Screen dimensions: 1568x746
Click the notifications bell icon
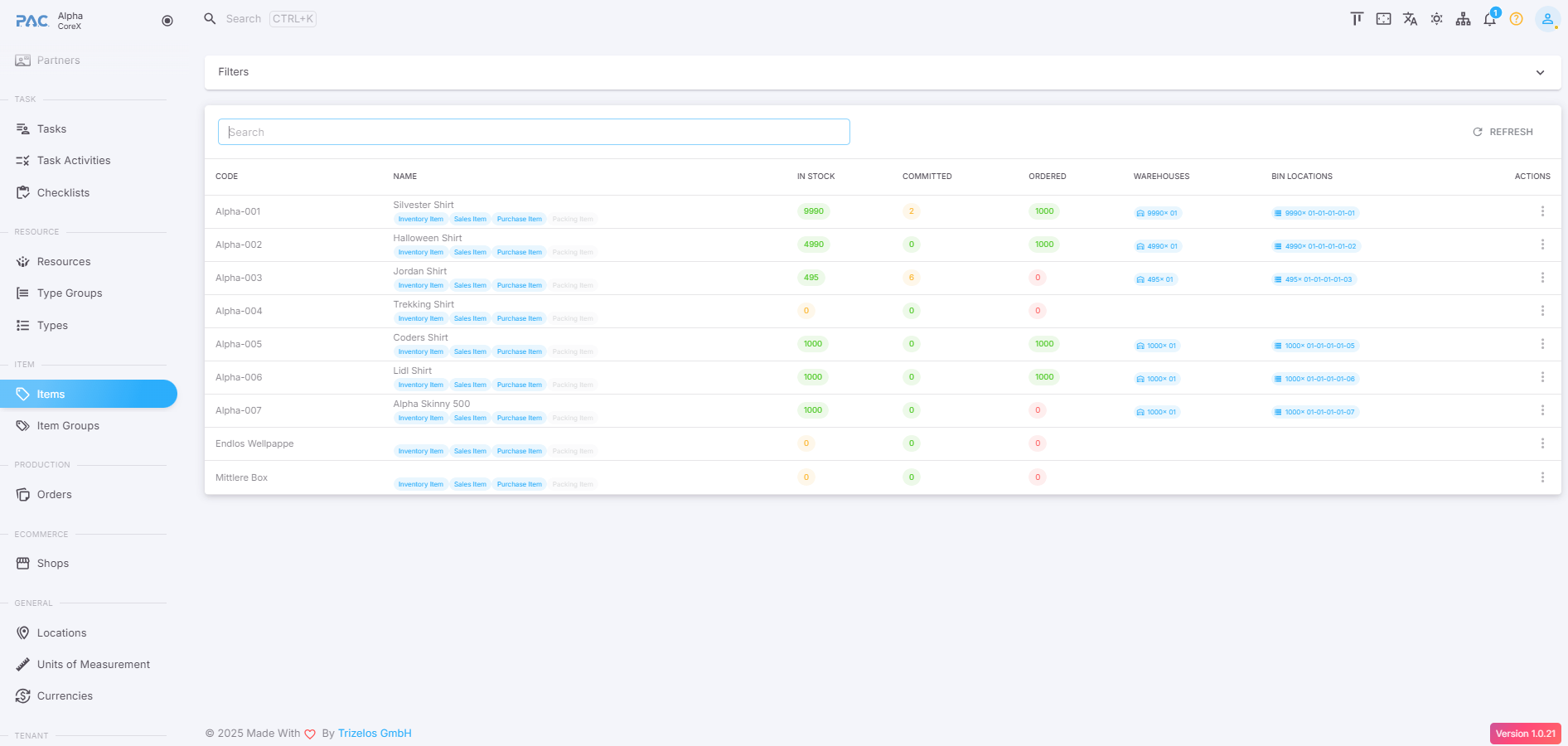(x=1489, y=19)
